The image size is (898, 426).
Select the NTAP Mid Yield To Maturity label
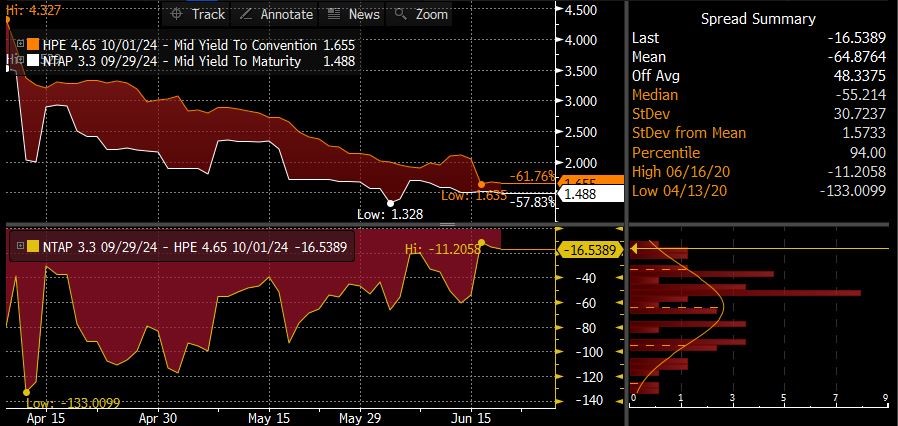171,61
